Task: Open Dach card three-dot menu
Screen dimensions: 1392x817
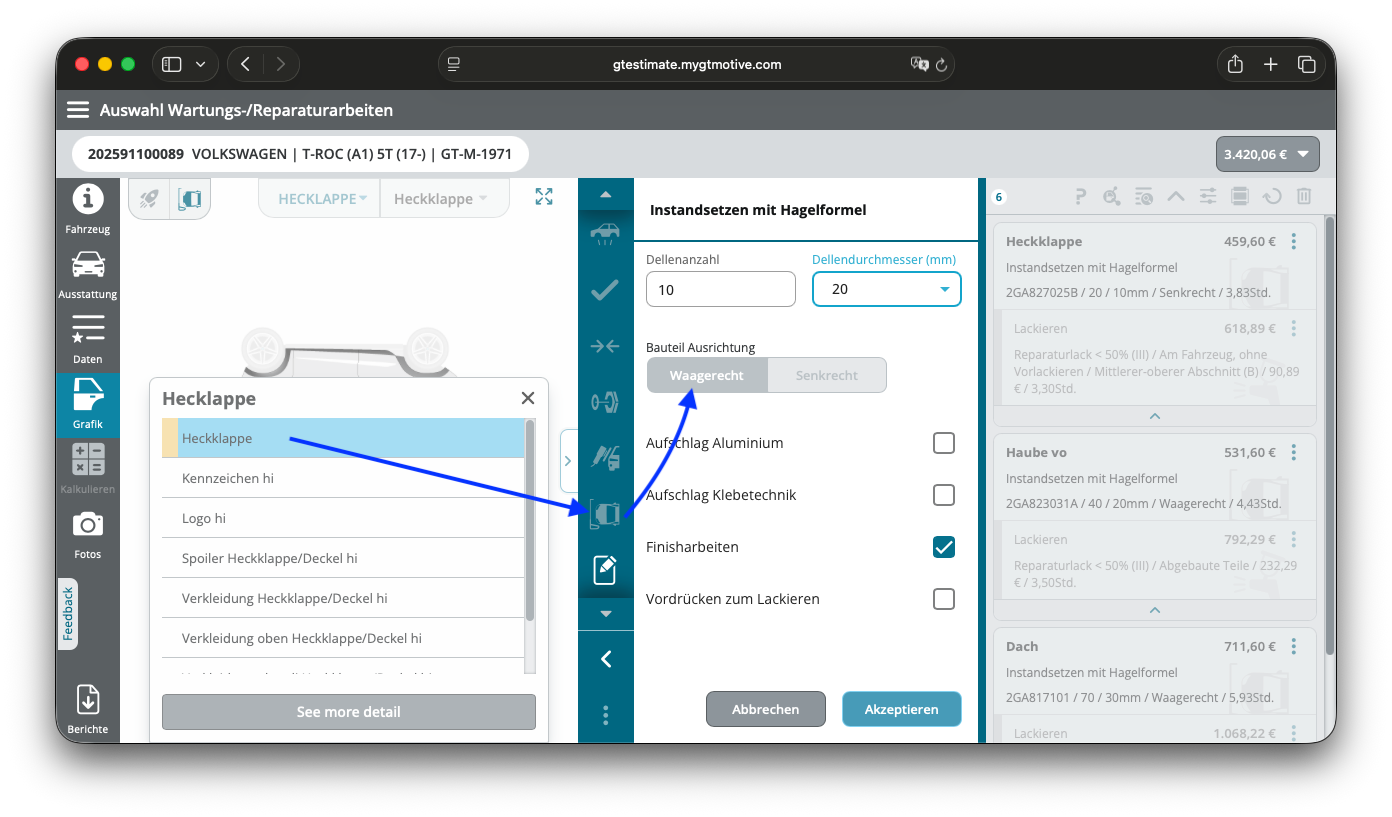Action: 1294,646
